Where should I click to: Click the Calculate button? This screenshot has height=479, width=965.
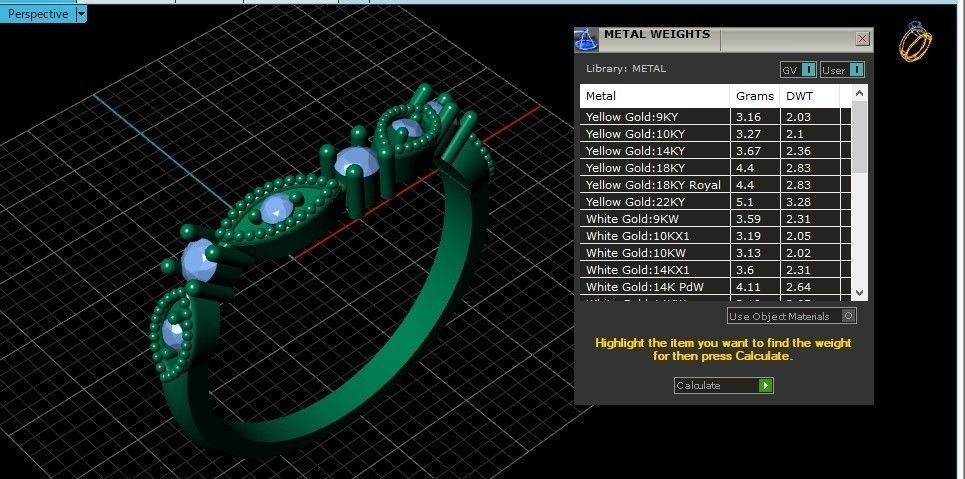(724, 386)
